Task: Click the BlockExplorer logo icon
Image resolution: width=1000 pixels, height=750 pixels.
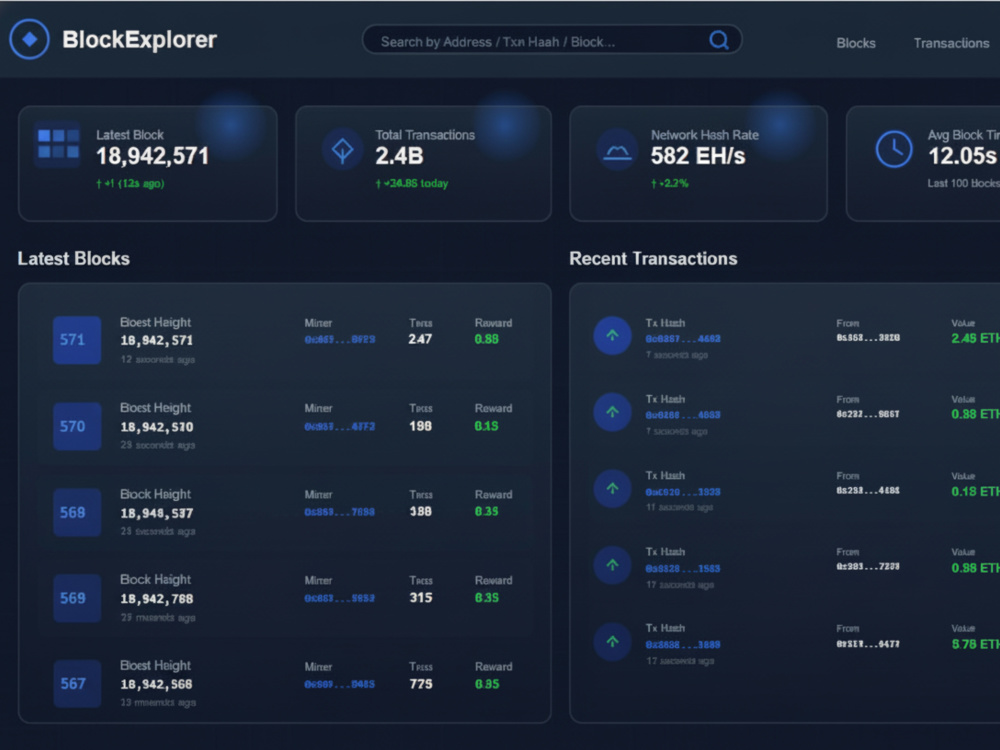Action: click(x=29, y=39)
